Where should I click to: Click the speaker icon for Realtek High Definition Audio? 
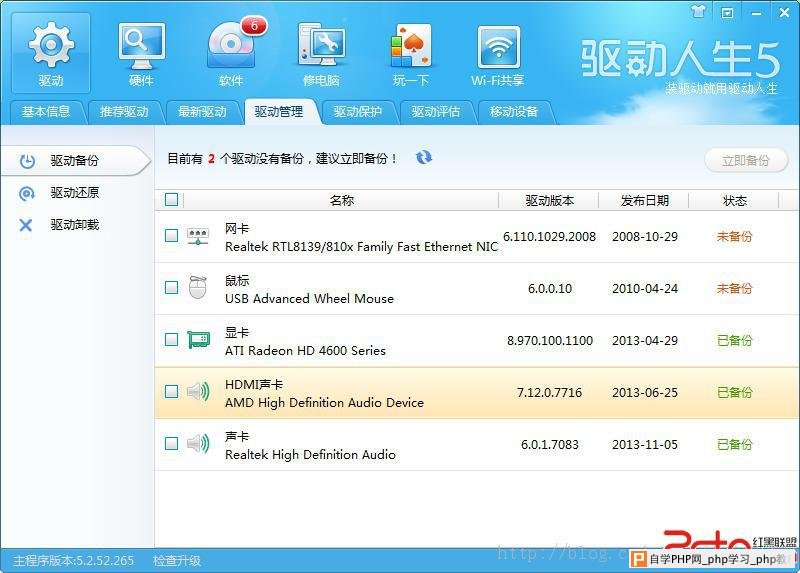[x=198, y=443]
